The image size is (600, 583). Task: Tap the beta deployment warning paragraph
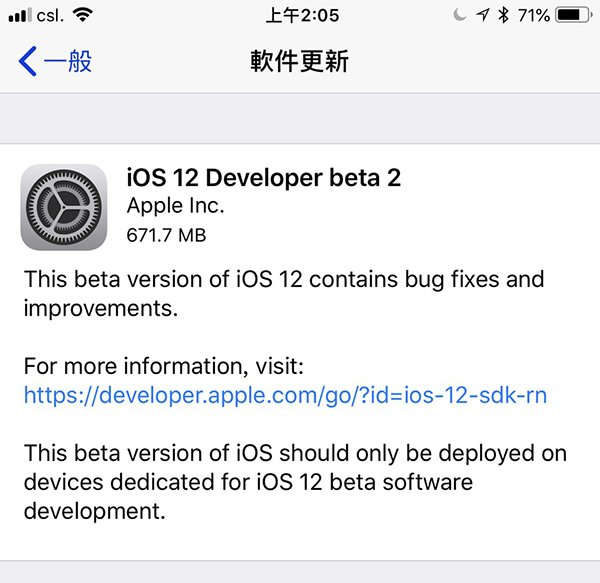coord(295,482)
